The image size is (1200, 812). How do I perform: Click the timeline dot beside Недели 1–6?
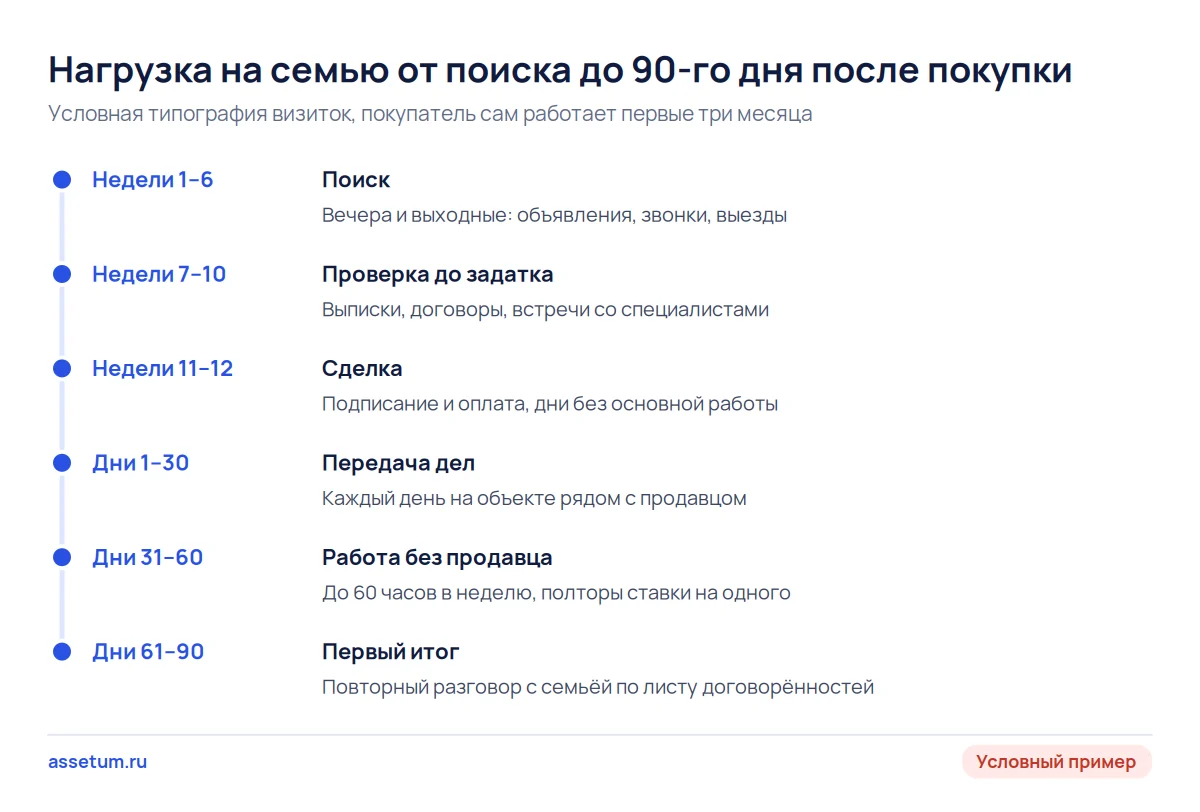[62, 180]
